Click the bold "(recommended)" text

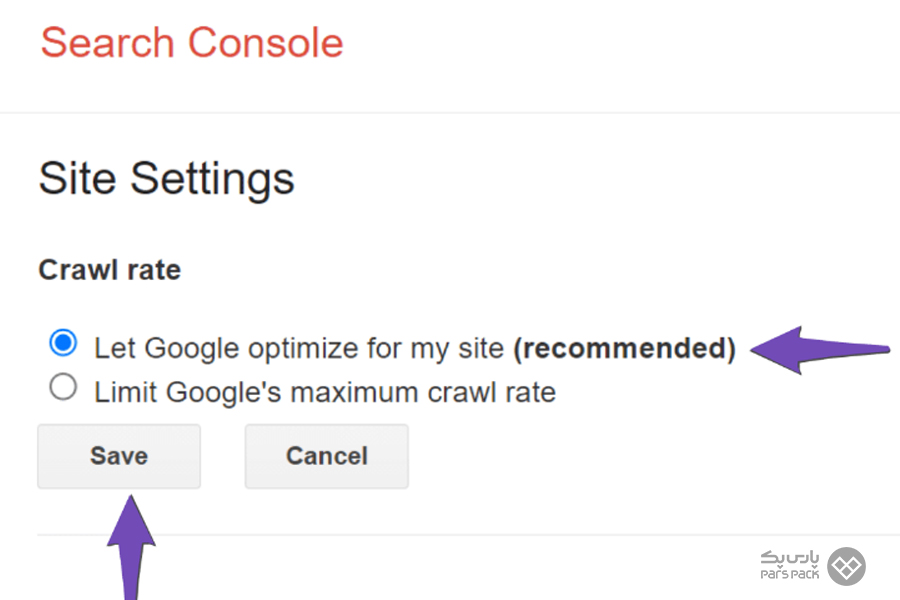coord(624,349)
